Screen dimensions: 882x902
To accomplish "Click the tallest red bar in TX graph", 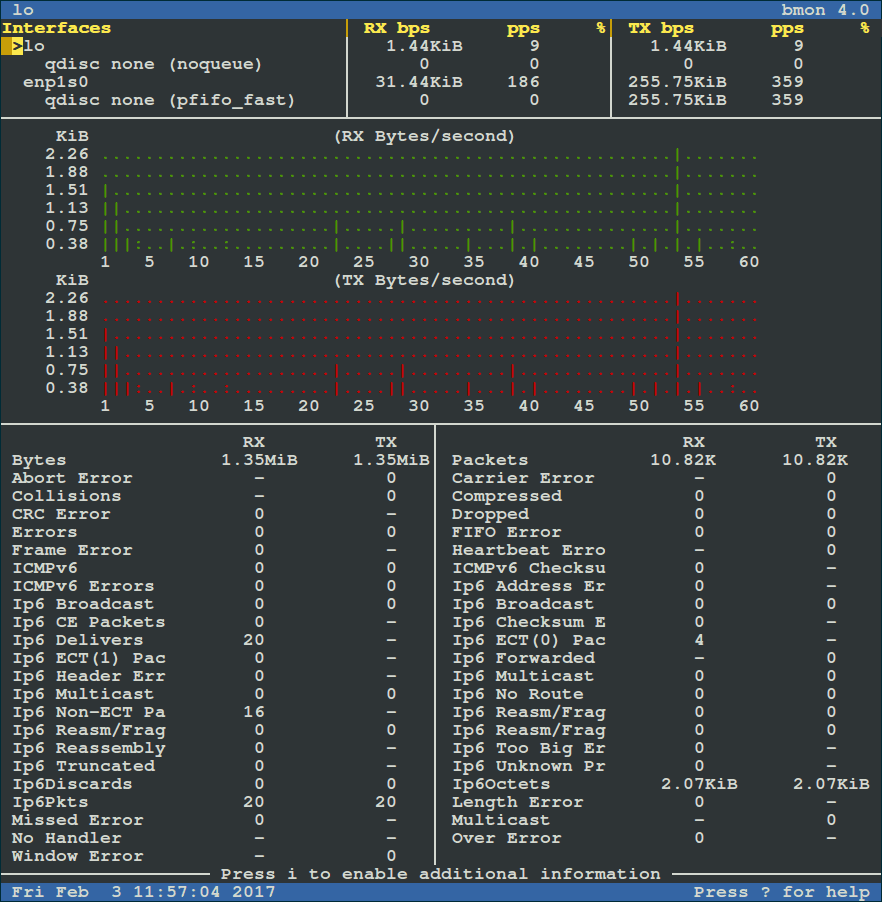I will tap(677, 345).
